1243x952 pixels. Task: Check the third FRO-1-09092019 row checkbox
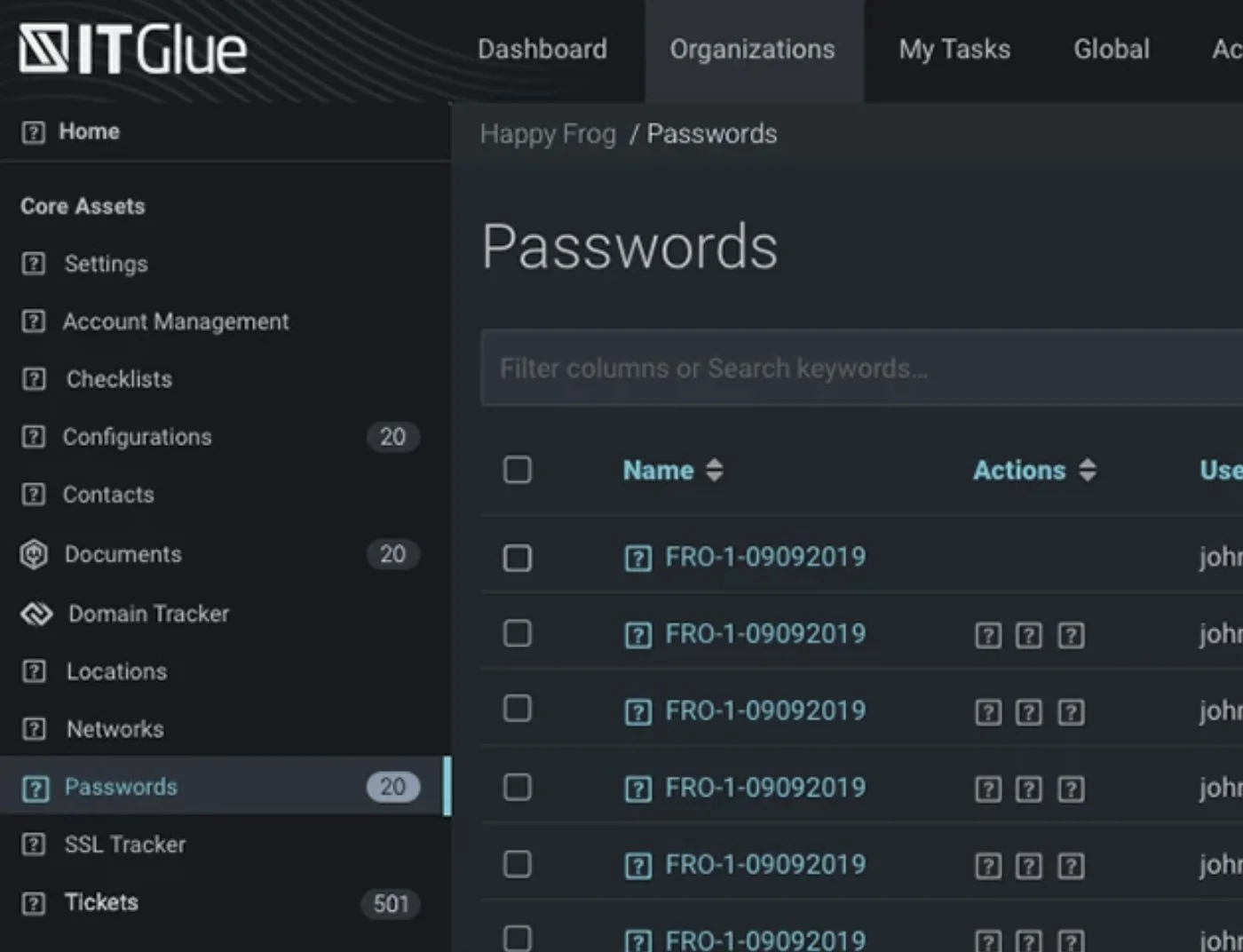(x=518, y=709)
